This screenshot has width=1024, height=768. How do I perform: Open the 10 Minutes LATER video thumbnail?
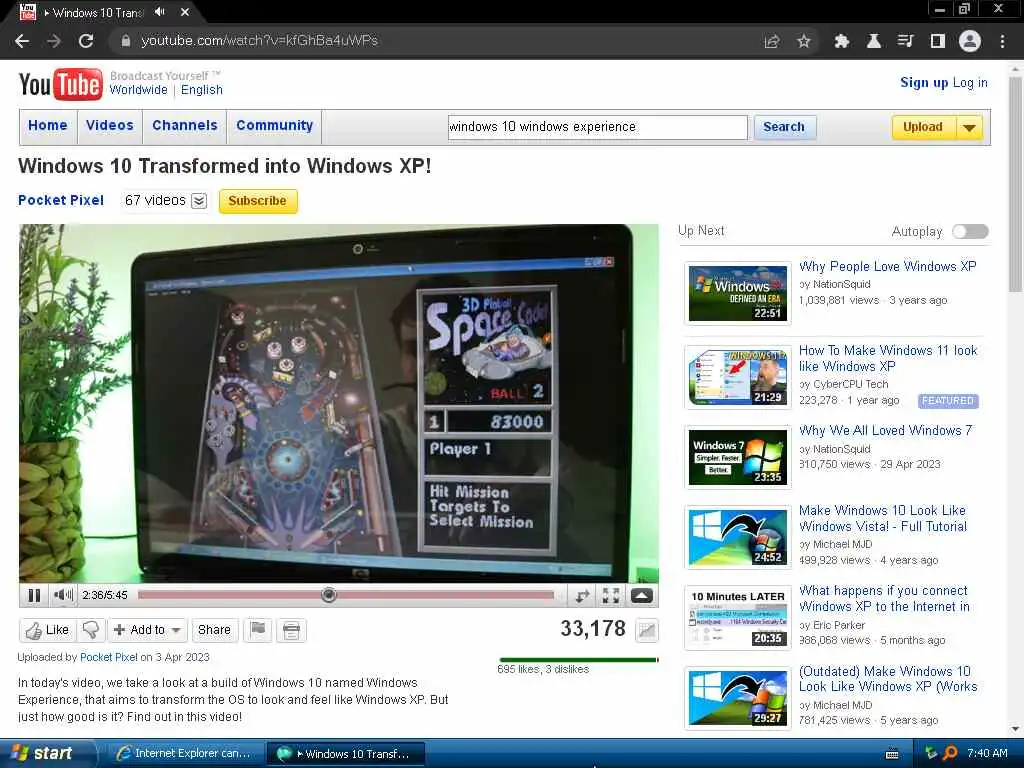(738, 618)
